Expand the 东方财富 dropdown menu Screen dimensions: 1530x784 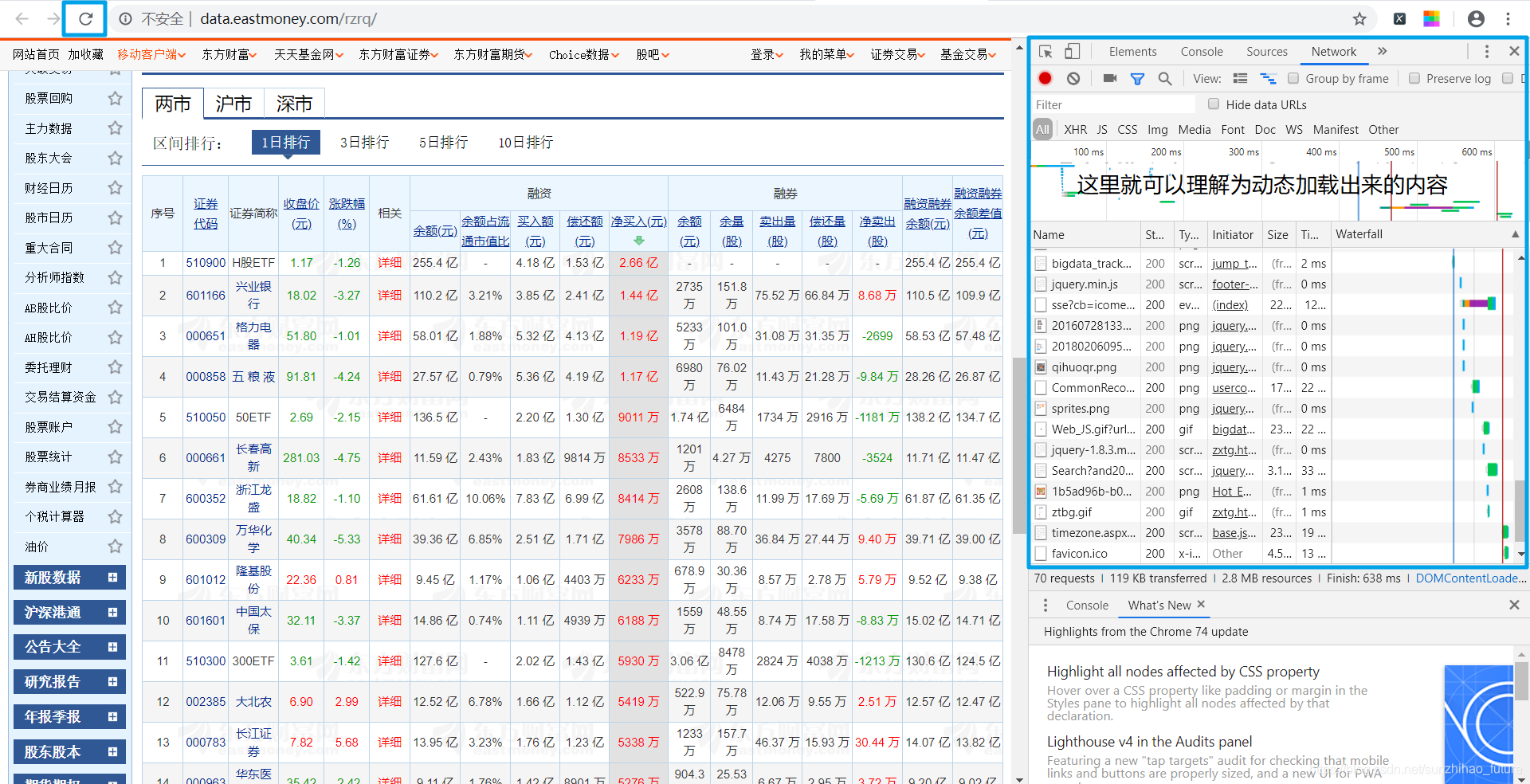coord(229,55)
